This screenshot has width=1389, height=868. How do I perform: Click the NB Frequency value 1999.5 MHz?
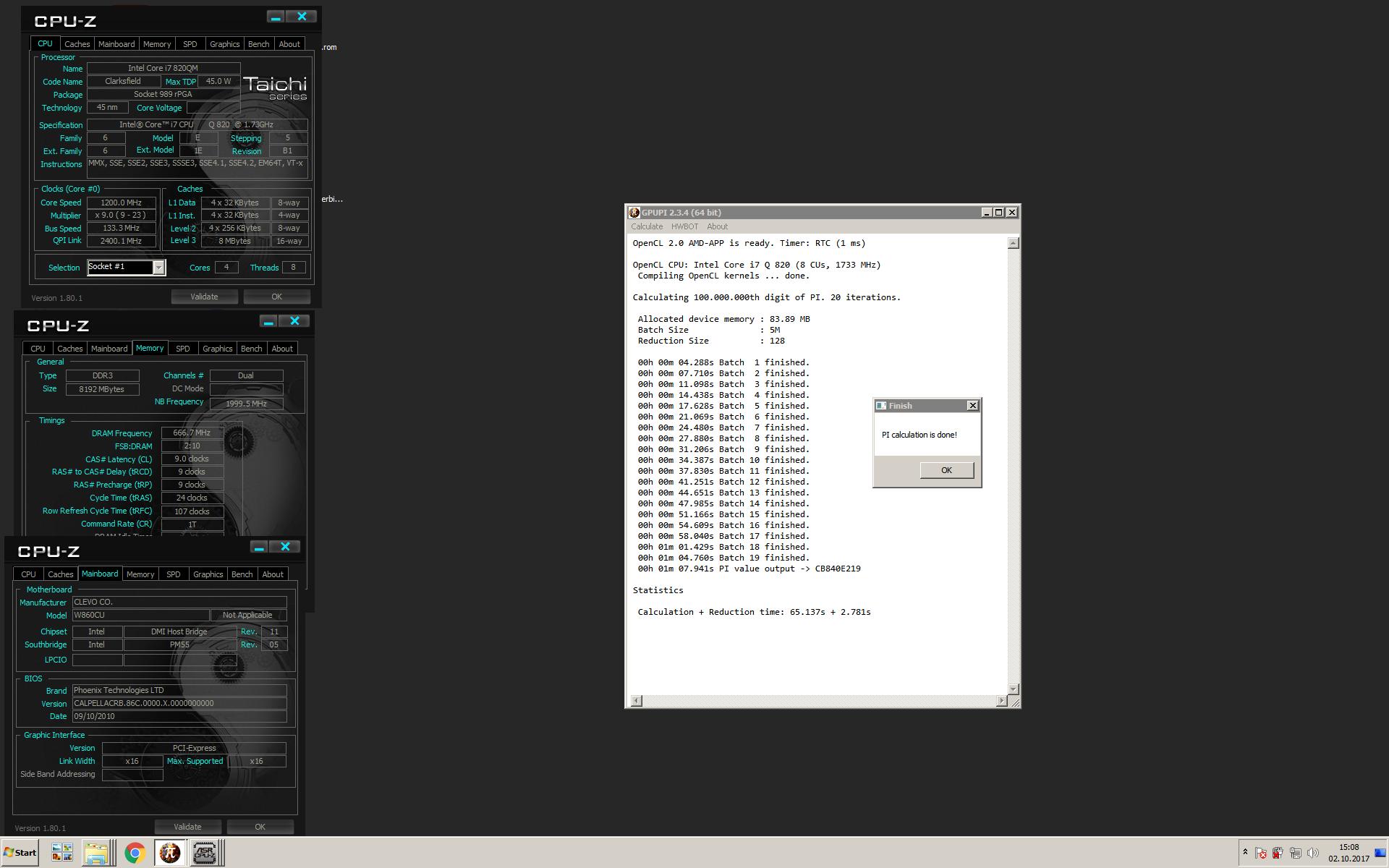click(246, 404)
